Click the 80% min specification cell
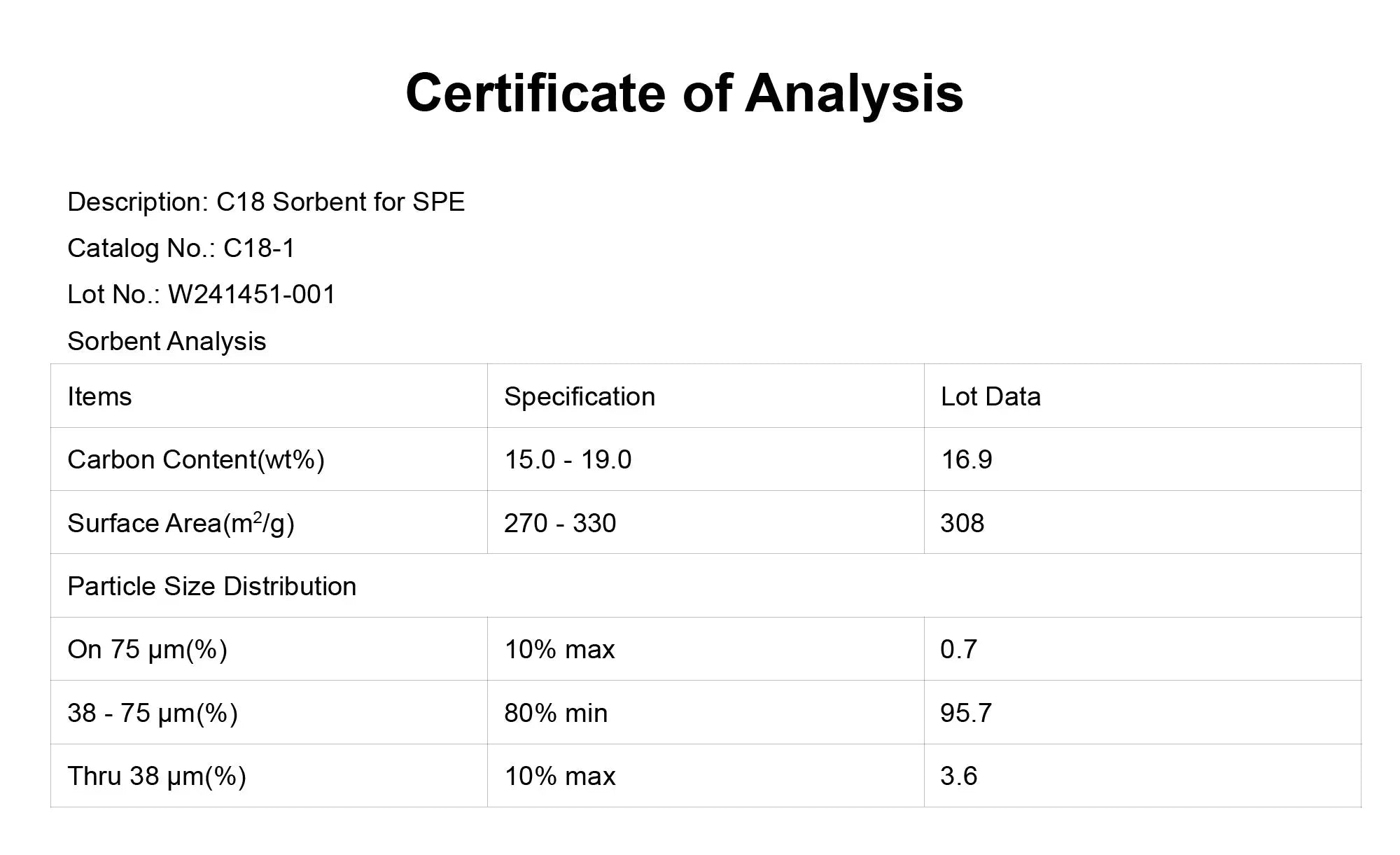Viewport: 1400px width, 855px height. pos(706,712)
